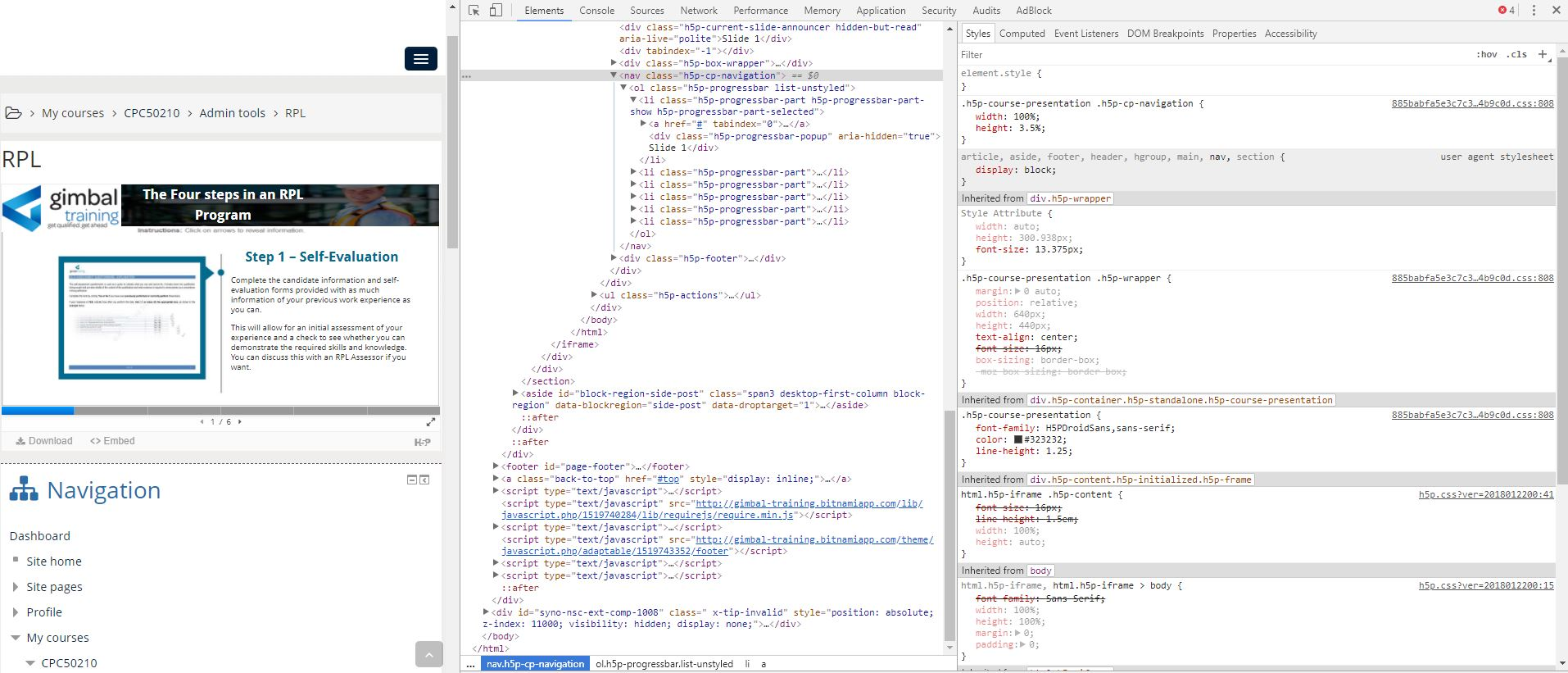Expand the syno-nsc-ext-comp-1008 div node
1568x673 pixels.
486,612
